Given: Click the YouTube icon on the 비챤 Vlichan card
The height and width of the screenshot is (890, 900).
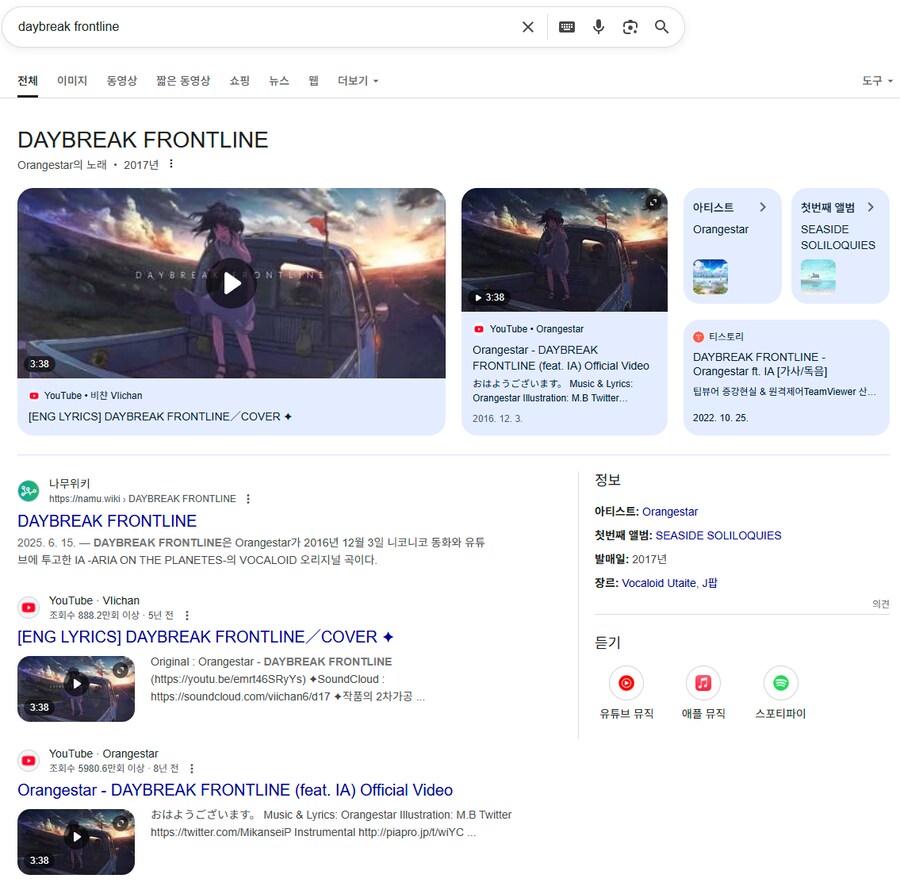Looking at the screenshot, I should (34, 396).
